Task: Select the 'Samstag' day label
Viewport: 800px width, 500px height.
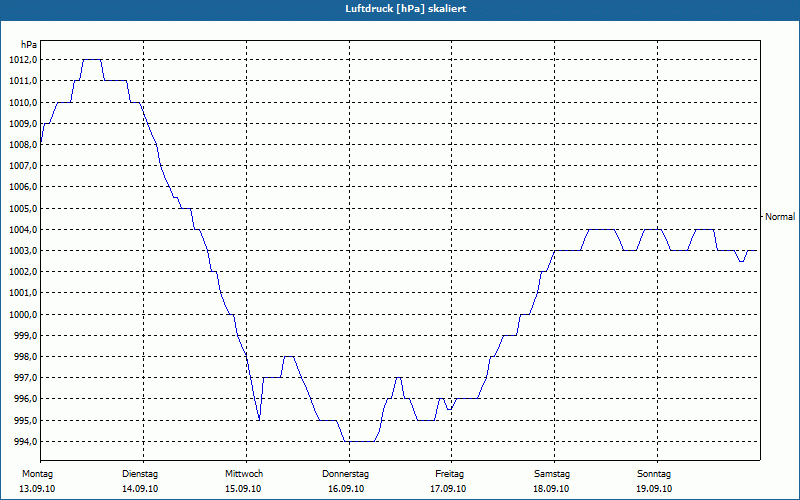Action: (x=552, y=474)
